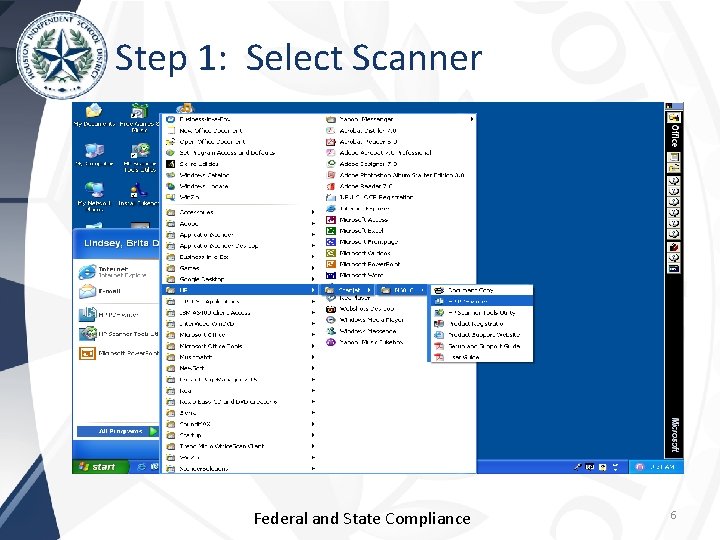
Task: Open Windows Catalog entry
Action: point(198,175)
